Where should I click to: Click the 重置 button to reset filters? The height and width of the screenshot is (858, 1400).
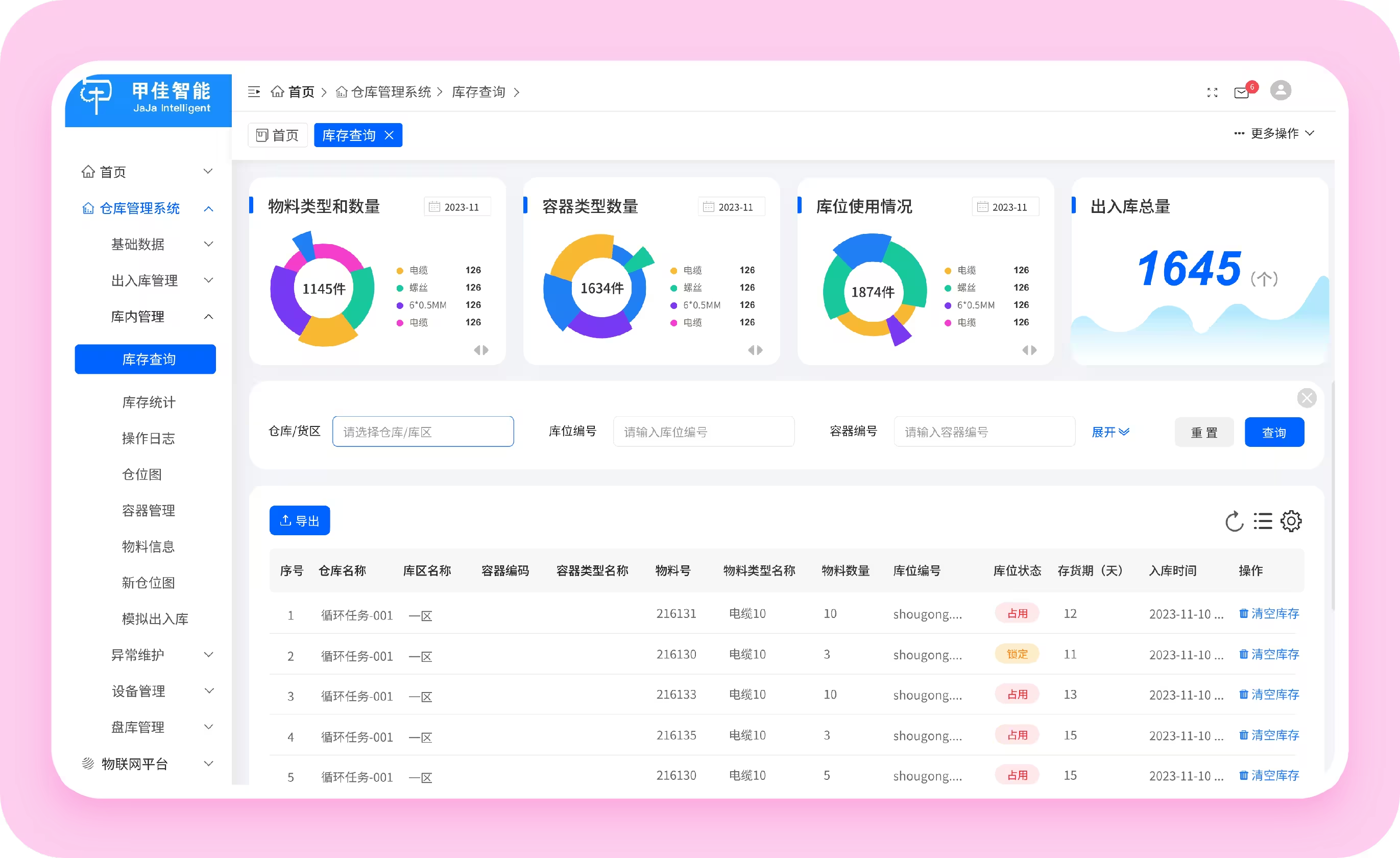coord(1204,432)
